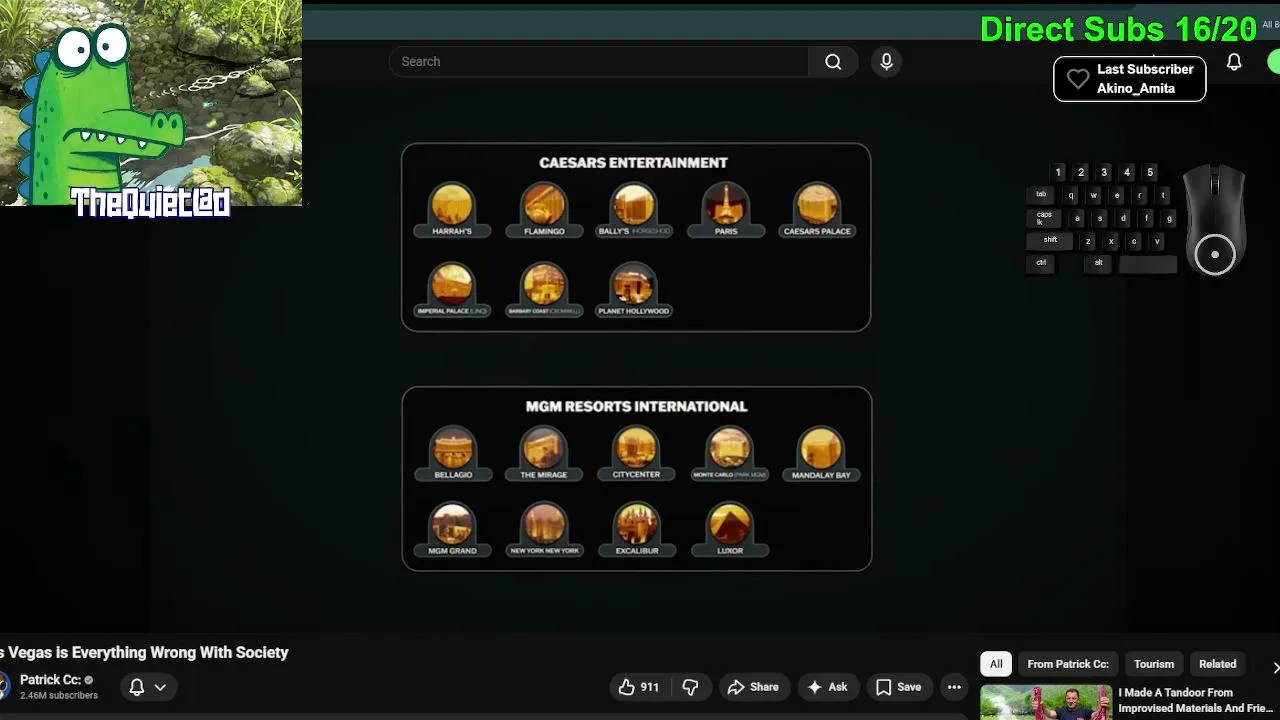
Task: Activate voice search microphone
Action: [x=886, y=62]
